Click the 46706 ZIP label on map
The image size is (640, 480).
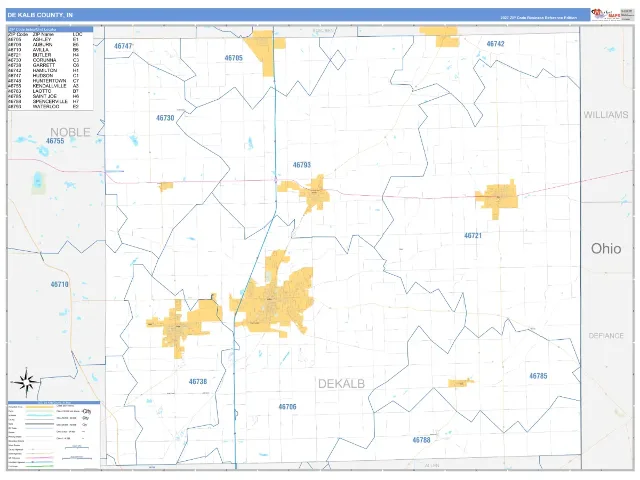[287, 407]
